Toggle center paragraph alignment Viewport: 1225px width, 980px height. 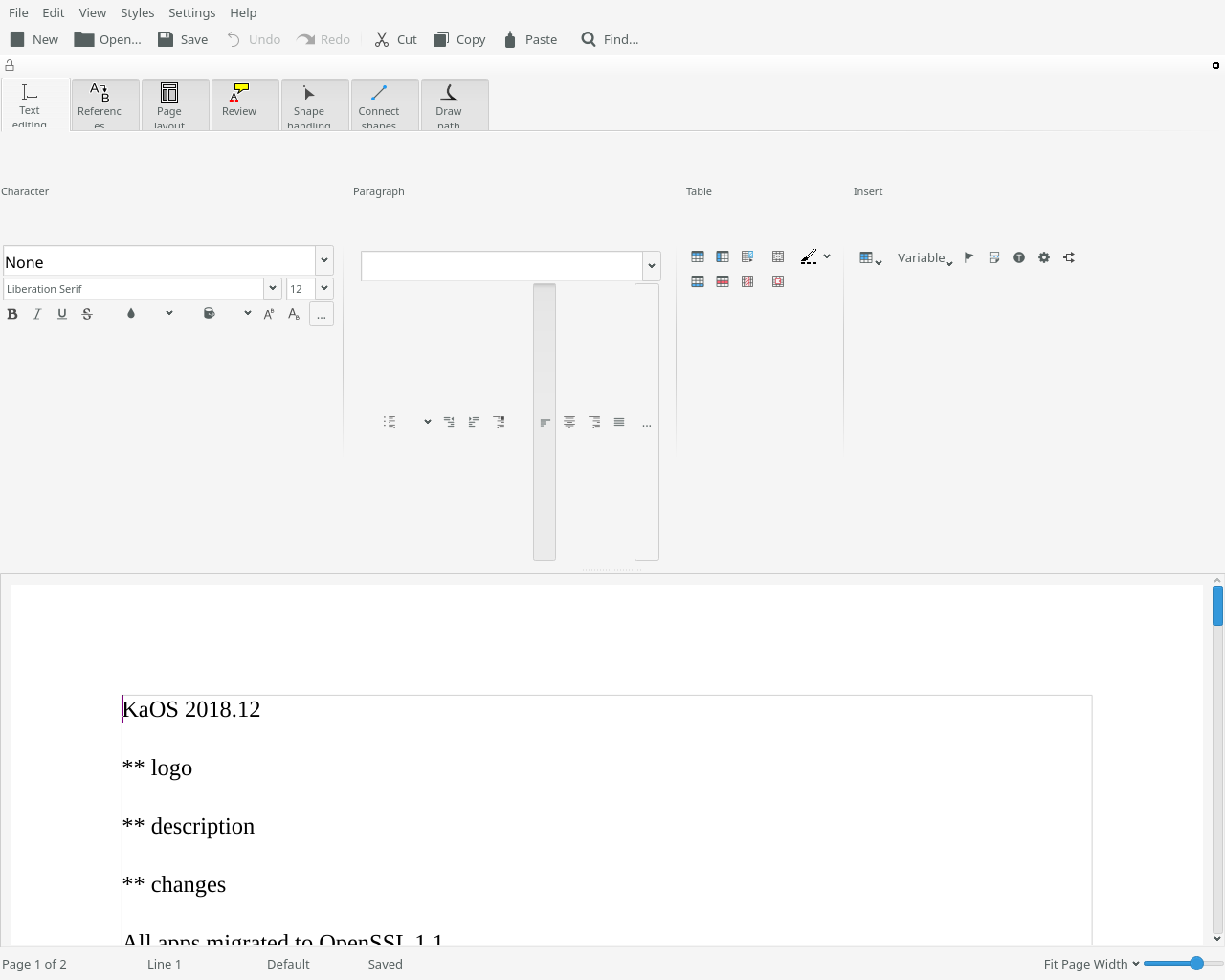569,422
